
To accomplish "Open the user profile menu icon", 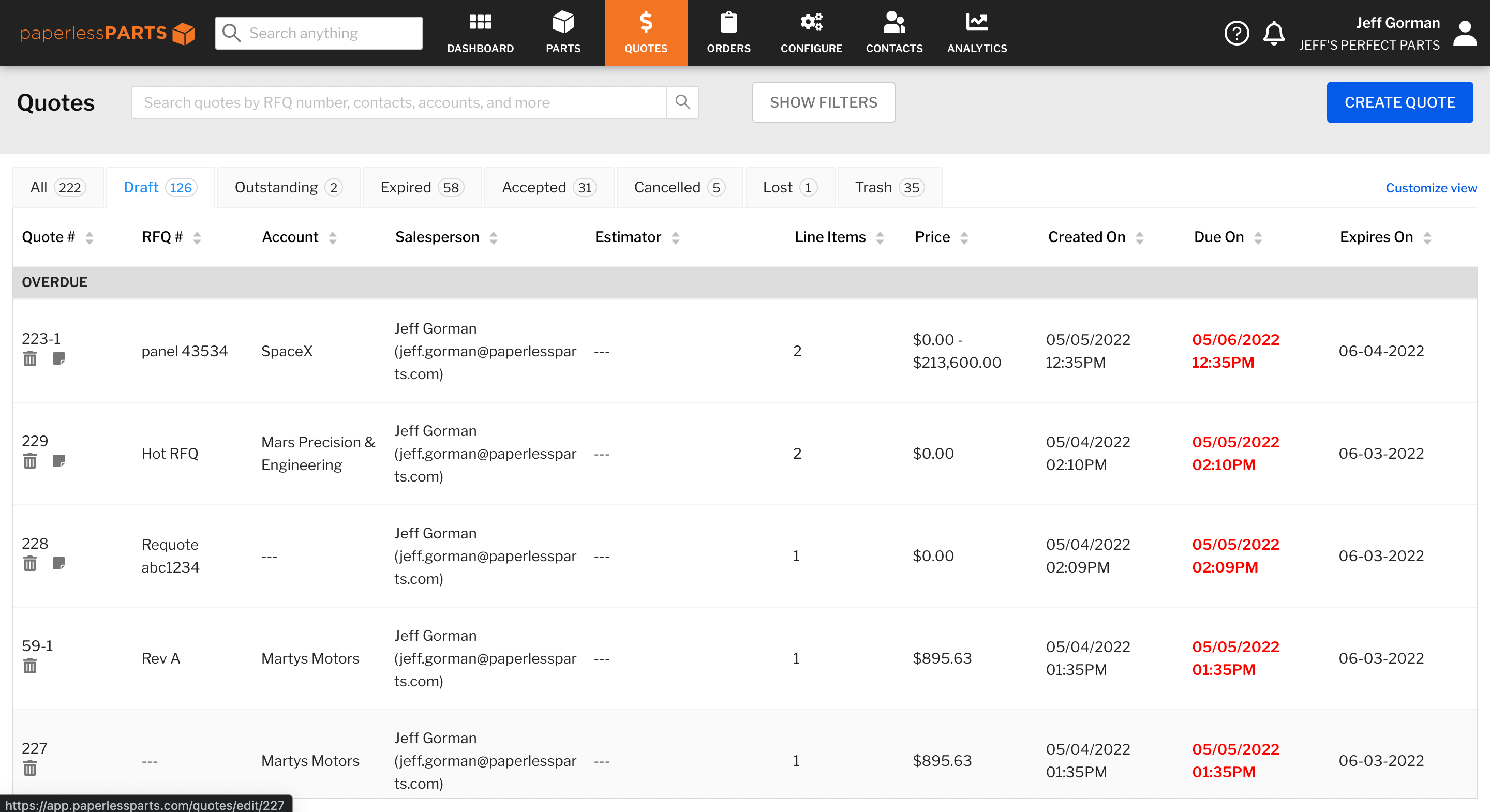I will pos(1465,33).
